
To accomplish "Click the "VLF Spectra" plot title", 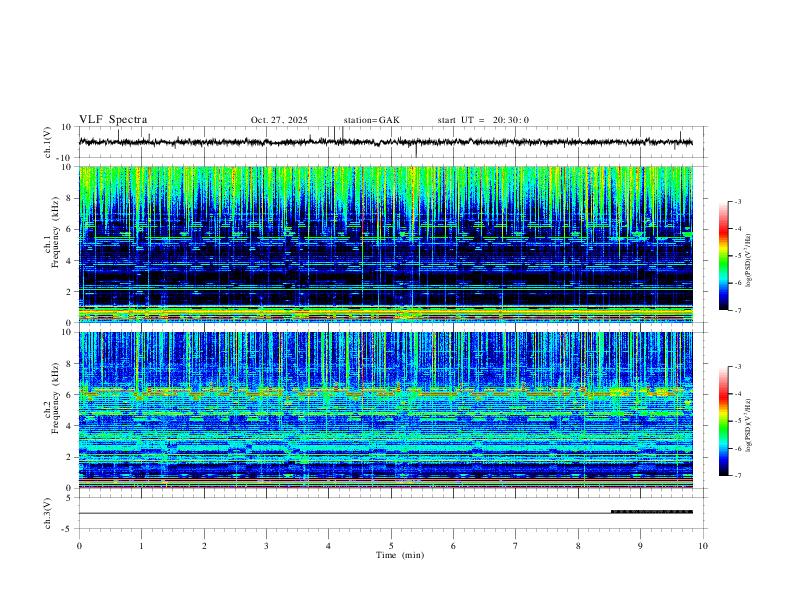I will coord(113,120).
